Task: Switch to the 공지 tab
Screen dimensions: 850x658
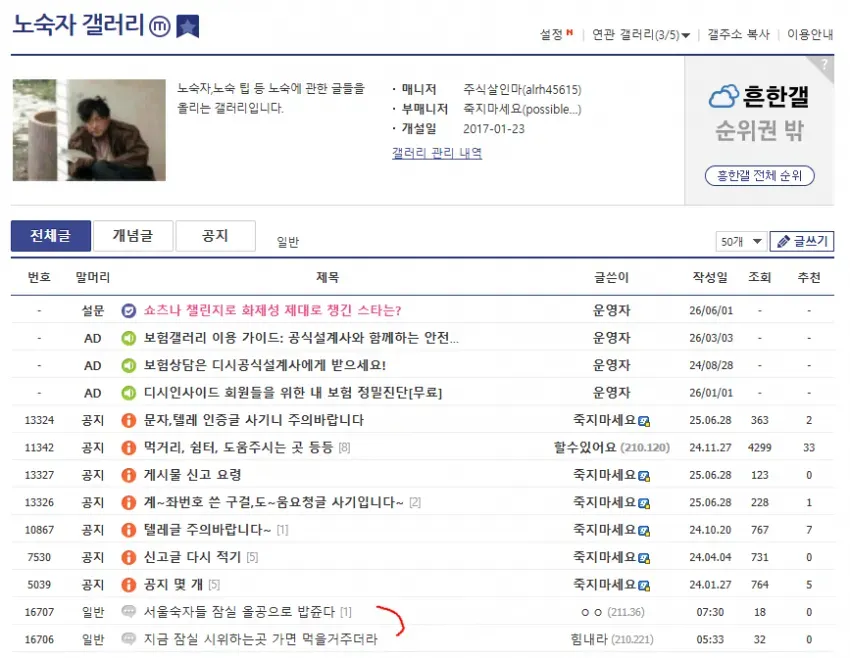Action: click(215, 236)
